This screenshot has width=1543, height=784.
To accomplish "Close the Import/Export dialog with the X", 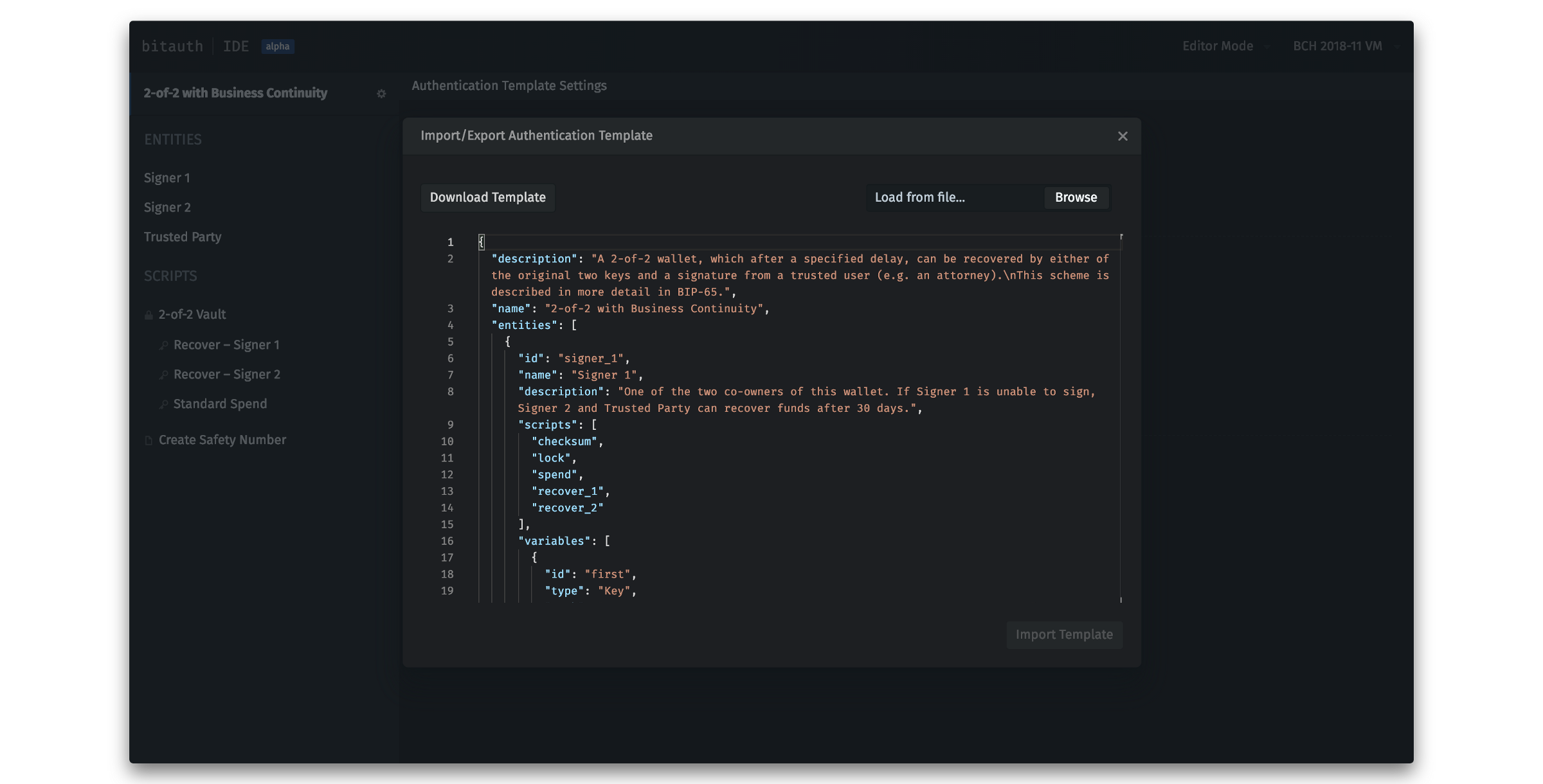I will coord(1123,136).
